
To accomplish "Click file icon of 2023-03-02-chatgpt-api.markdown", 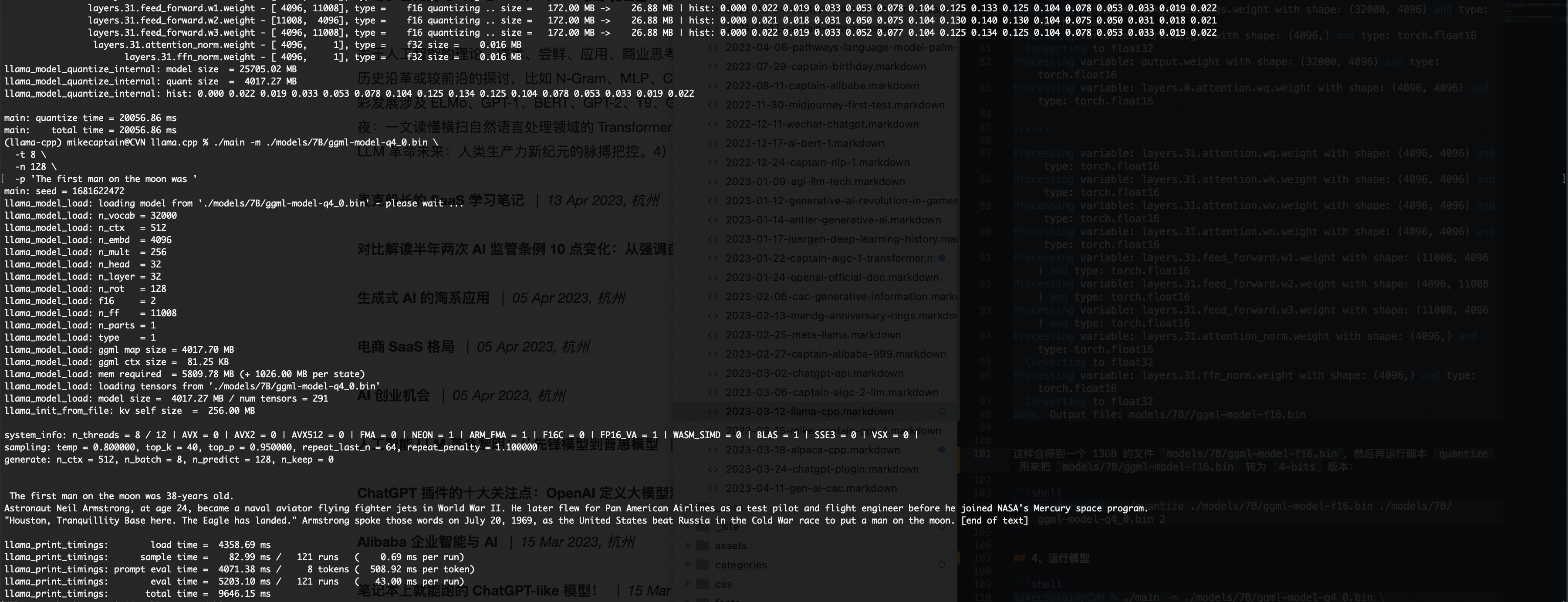I will tap(712, 373).
